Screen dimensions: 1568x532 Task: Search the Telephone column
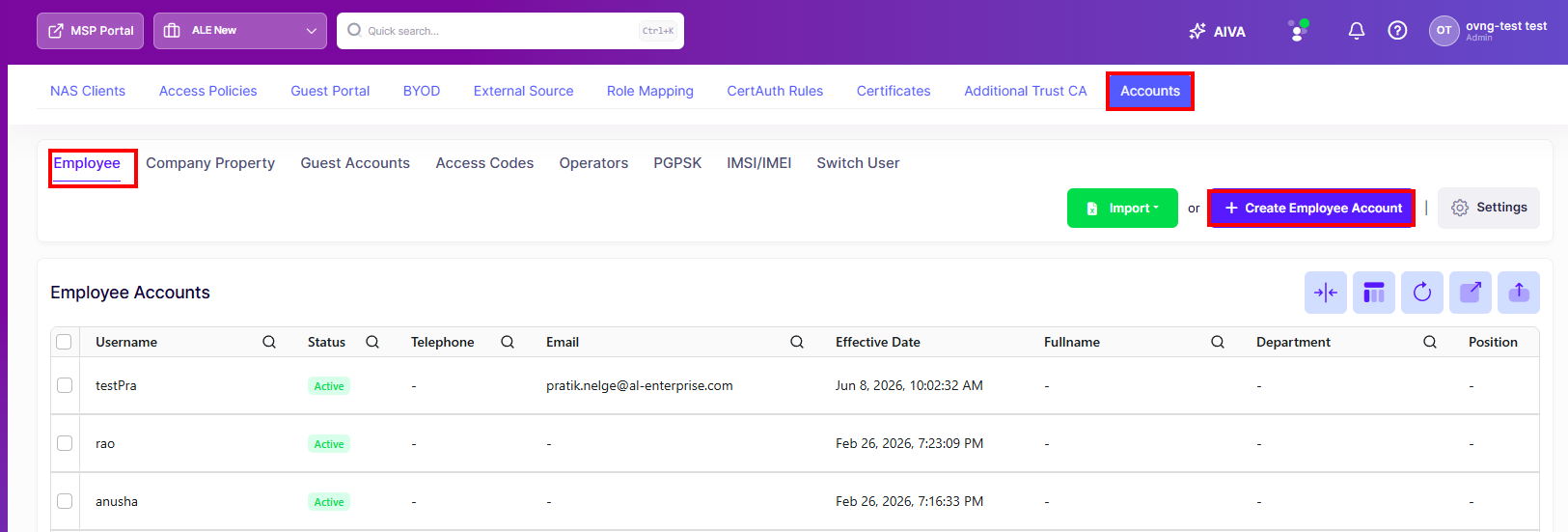click(x=508, y=342)
